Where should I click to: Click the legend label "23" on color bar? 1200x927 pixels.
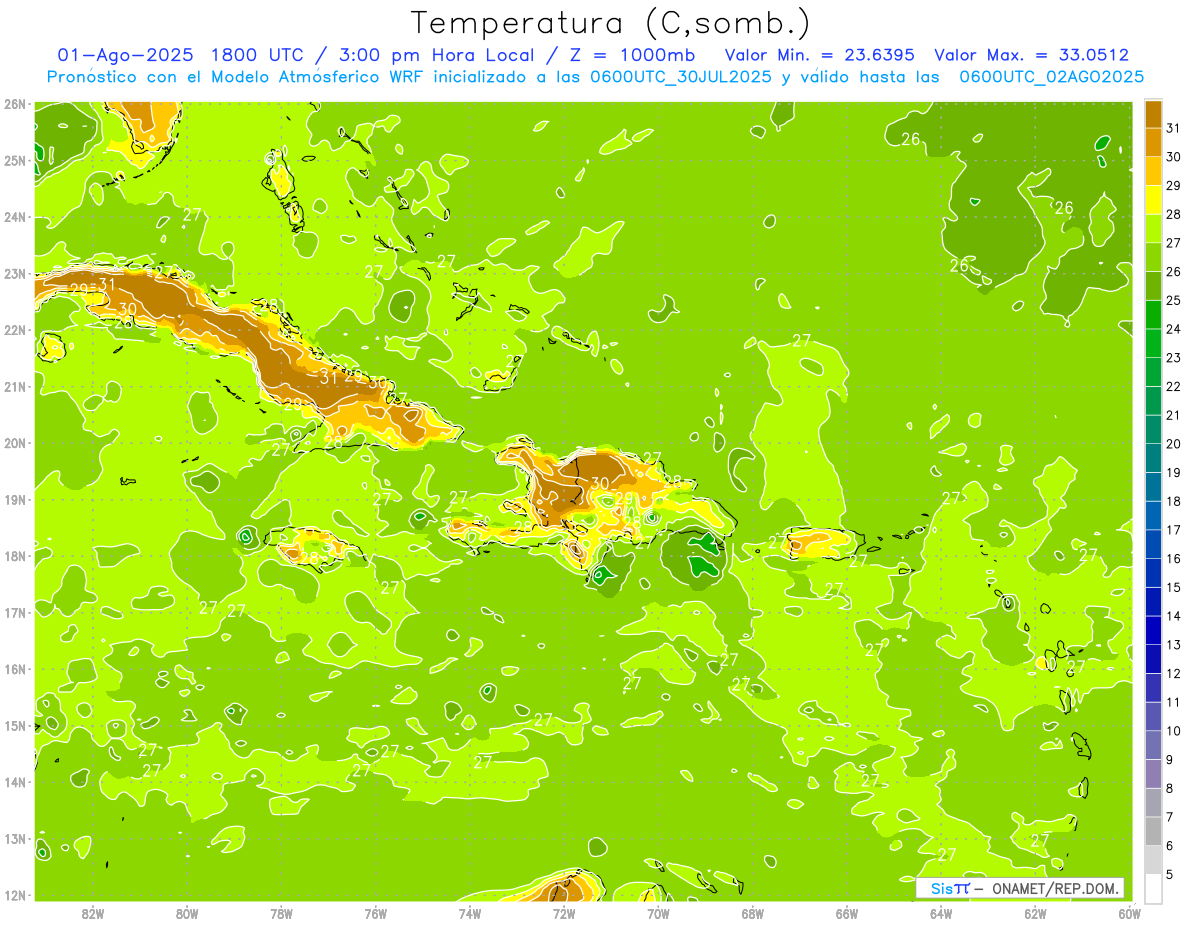click(1174, 358)
